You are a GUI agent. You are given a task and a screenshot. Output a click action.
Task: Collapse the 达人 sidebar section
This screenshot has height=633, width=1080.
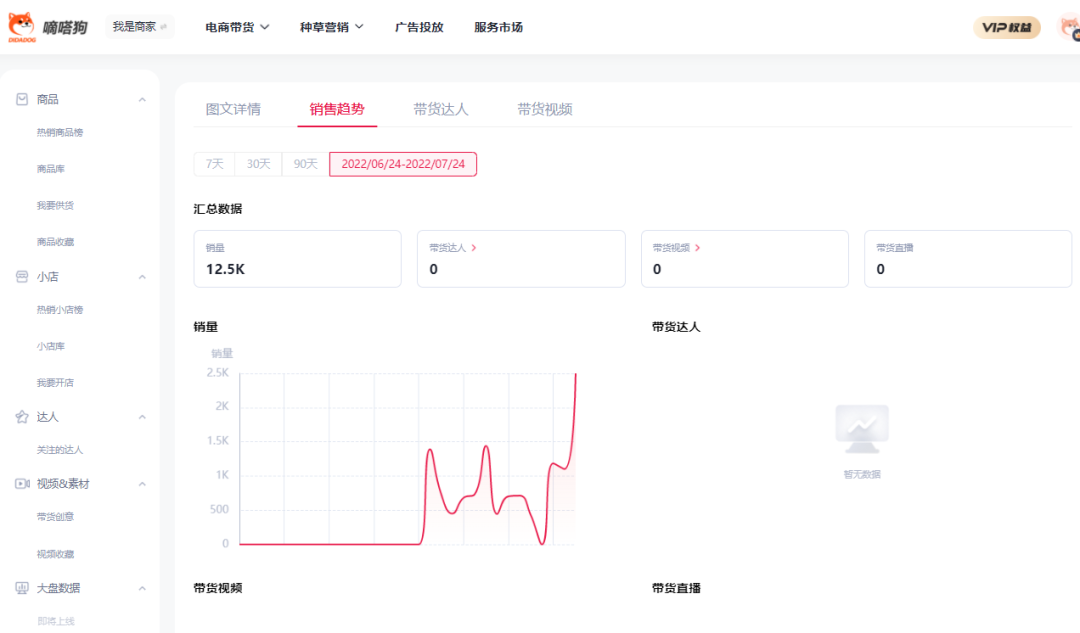click(142, 417)
